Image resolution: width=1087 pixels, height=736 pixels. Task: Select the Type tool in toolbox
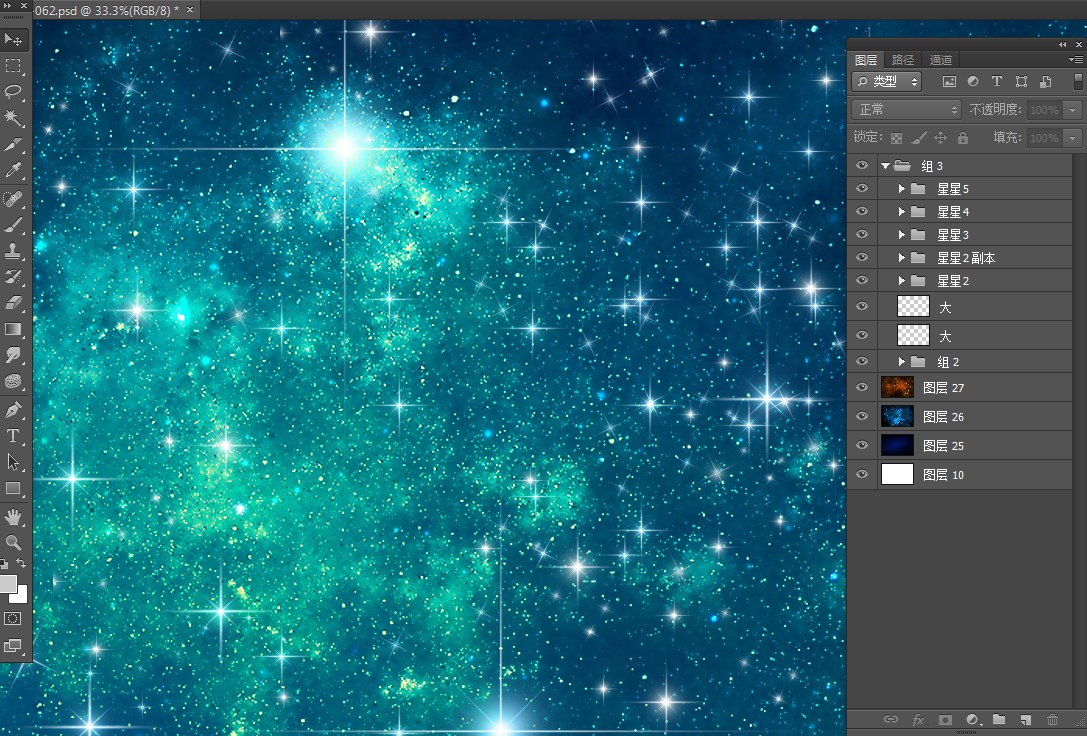click(x=13, y=436)
